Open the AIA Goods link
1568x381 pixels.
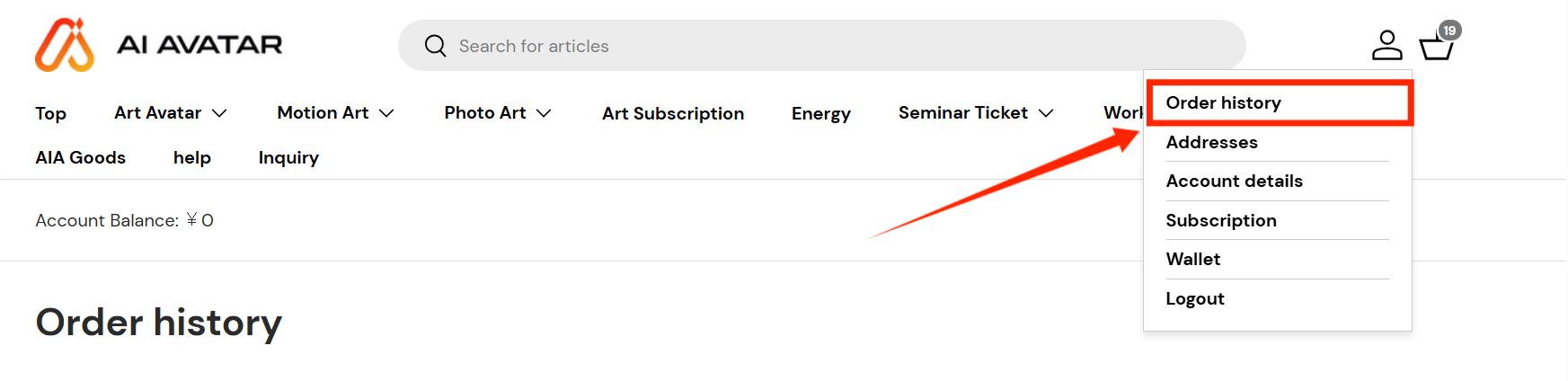80,157
